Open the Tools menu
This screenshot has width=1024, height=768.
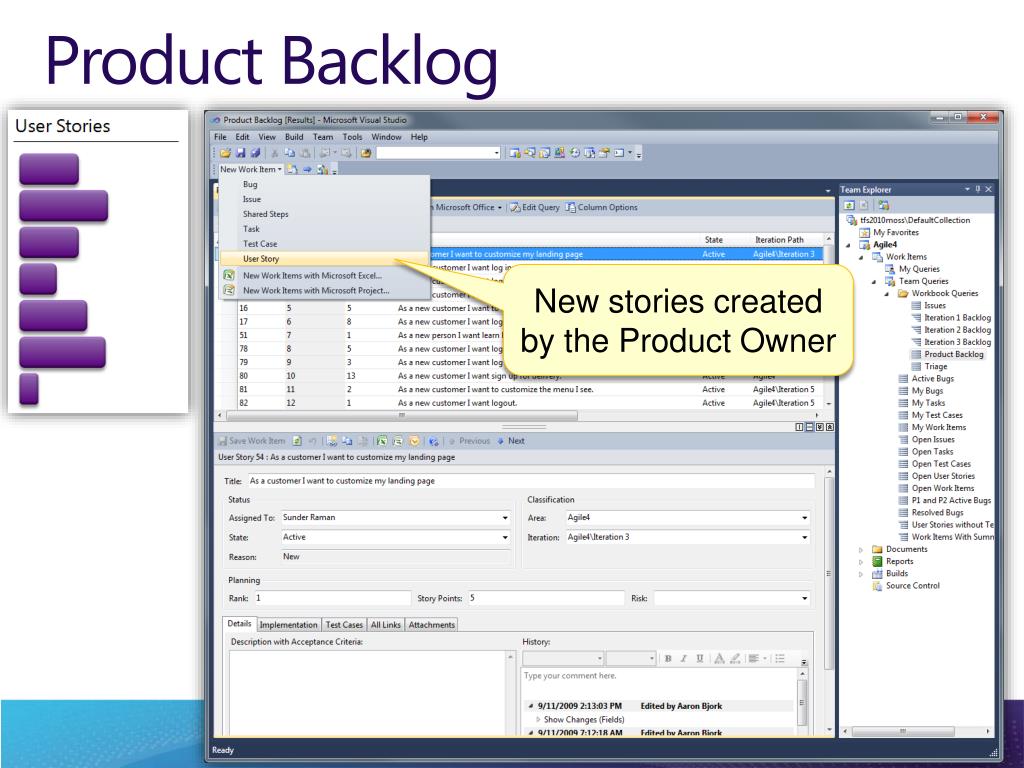[x=352, y=137]
